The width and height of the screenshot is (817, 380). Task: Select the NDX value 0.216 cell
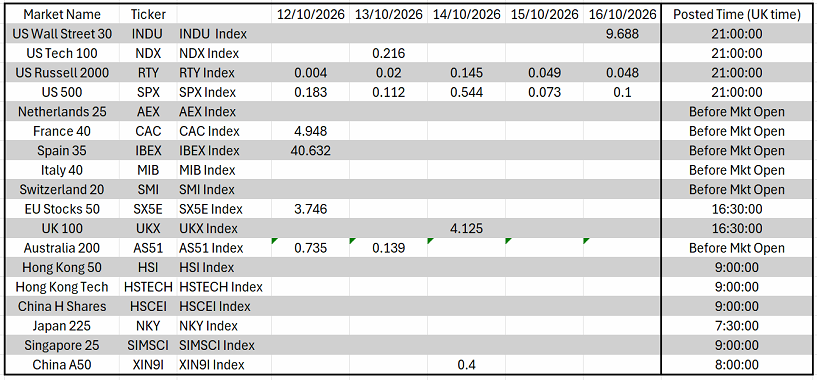(388, 54)
